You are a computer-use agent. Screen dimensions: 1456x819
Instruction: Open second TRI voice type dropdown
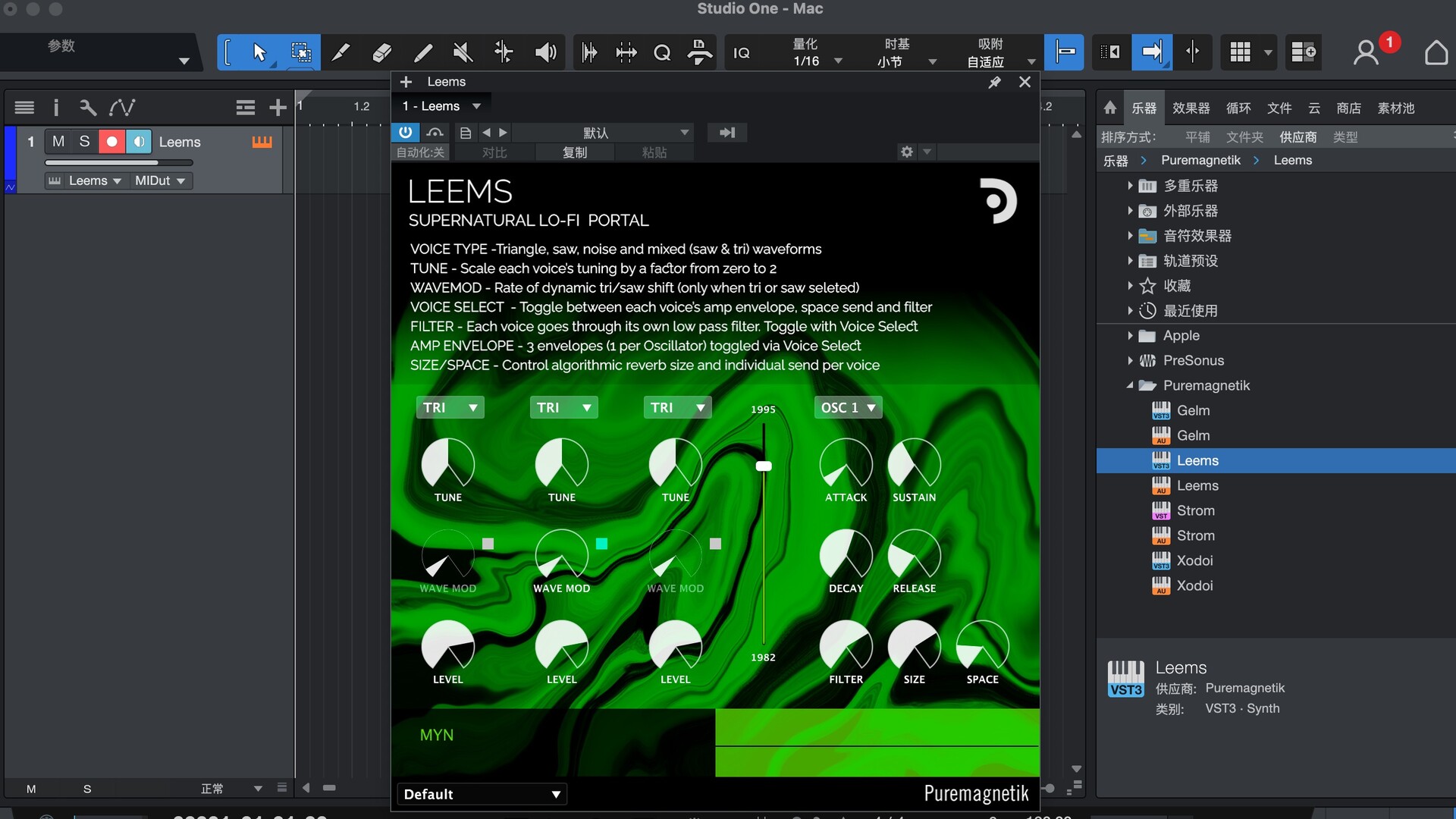563,407
